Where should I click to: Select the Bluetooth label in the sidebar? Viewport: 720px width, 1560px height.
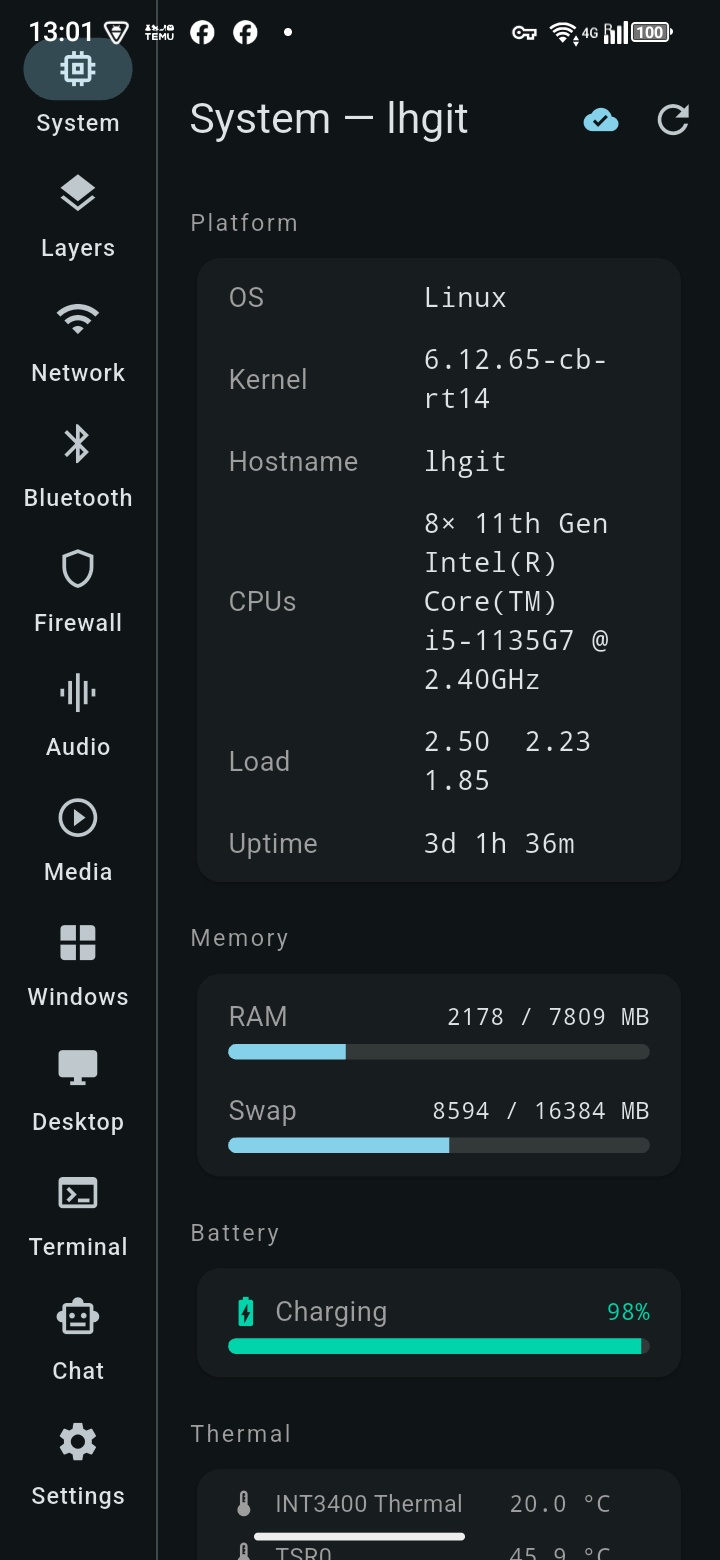(x=78, y=498)
